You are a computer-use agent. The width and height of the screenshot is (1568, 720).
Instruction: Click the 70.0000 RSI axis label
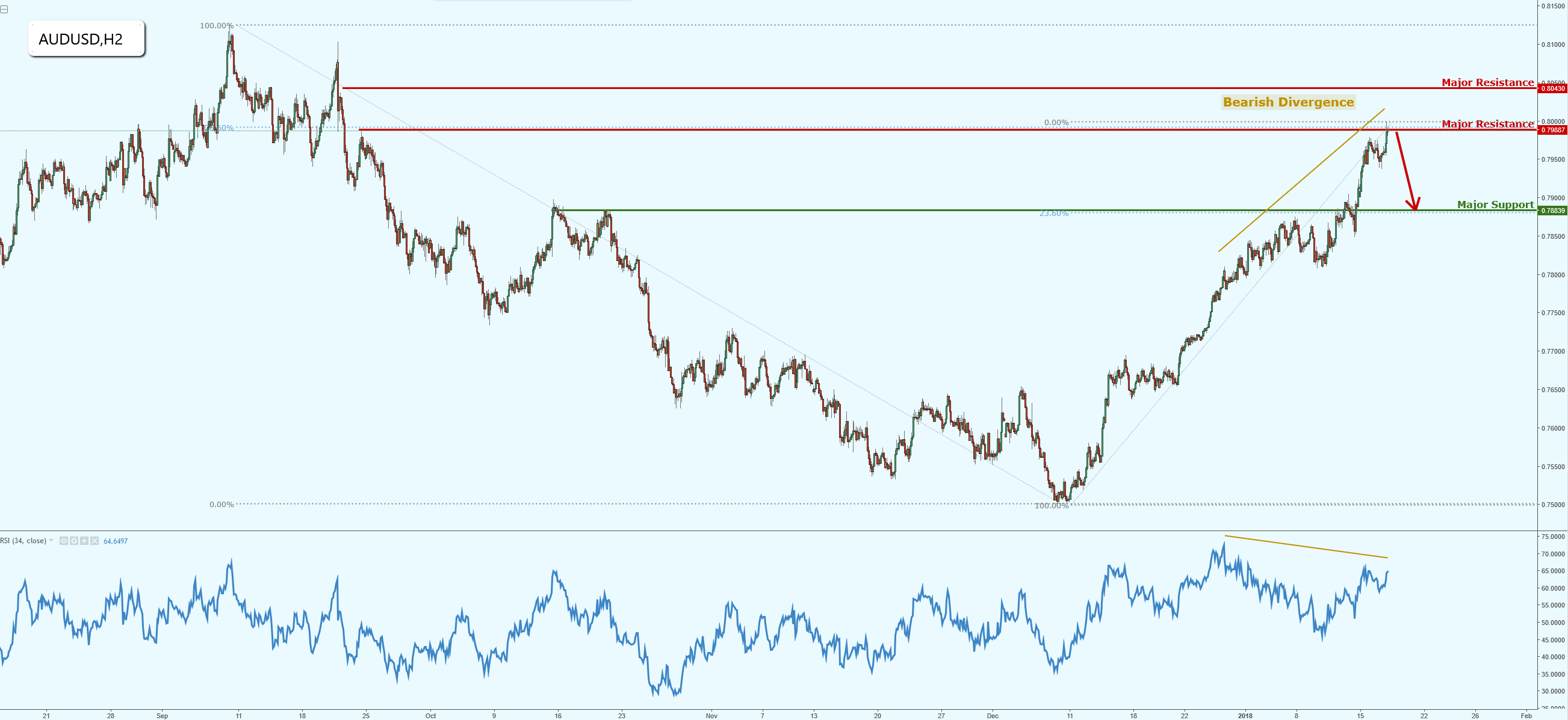(1553, 554)
